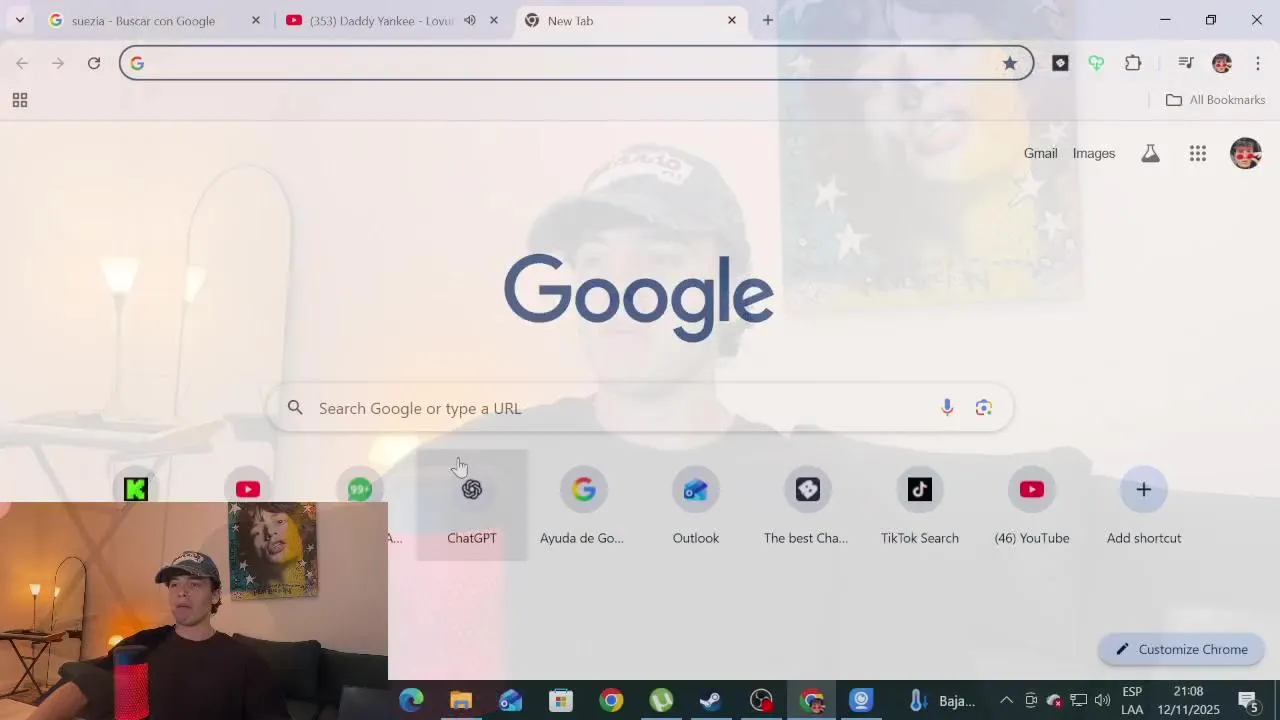Open the TikTok Search shortcut
This screenshot has width=1280, height=720.
tap(920, 505)
